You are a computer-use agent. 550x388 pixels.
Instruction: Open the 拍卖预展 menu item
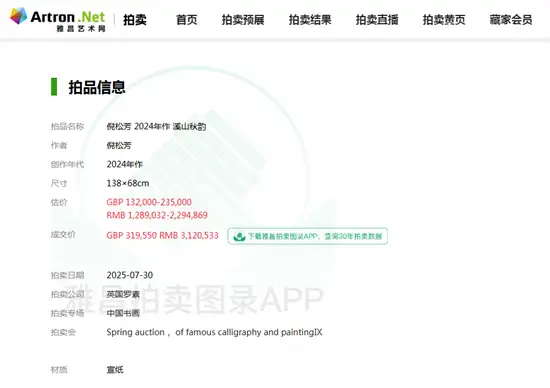(243, 20)
